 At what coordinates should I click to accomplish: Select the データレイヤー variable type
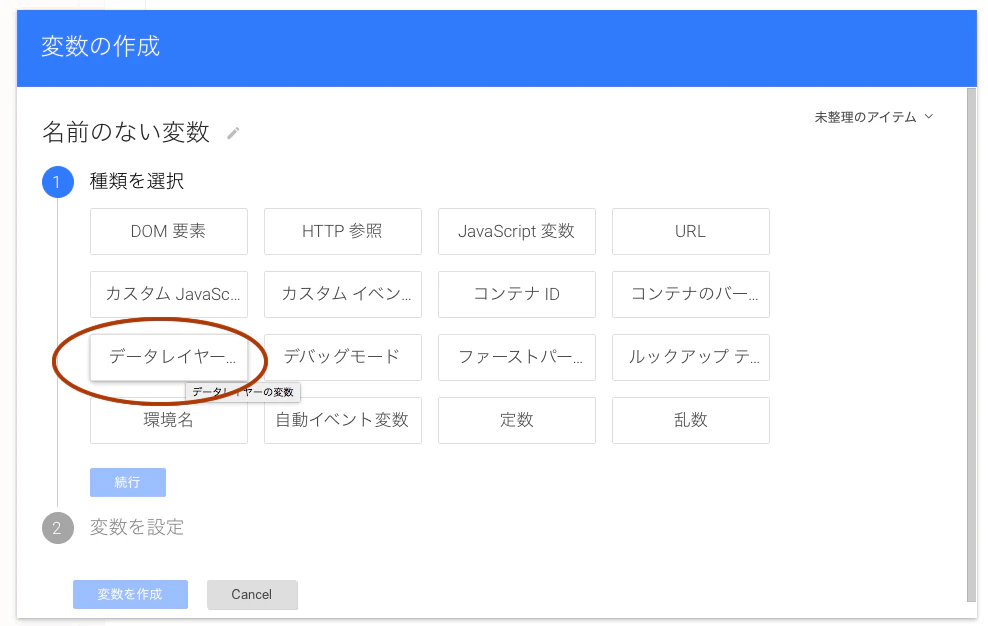(169, 357)
